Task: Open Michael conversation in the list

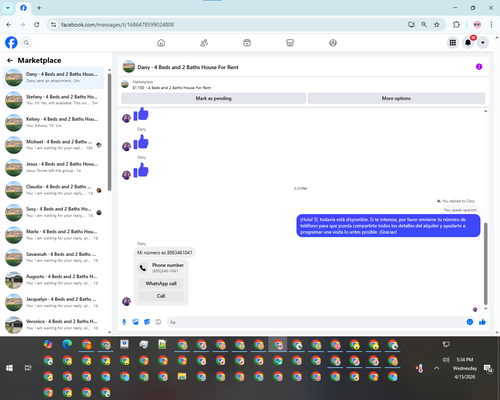Action: [x=53, y=145]
